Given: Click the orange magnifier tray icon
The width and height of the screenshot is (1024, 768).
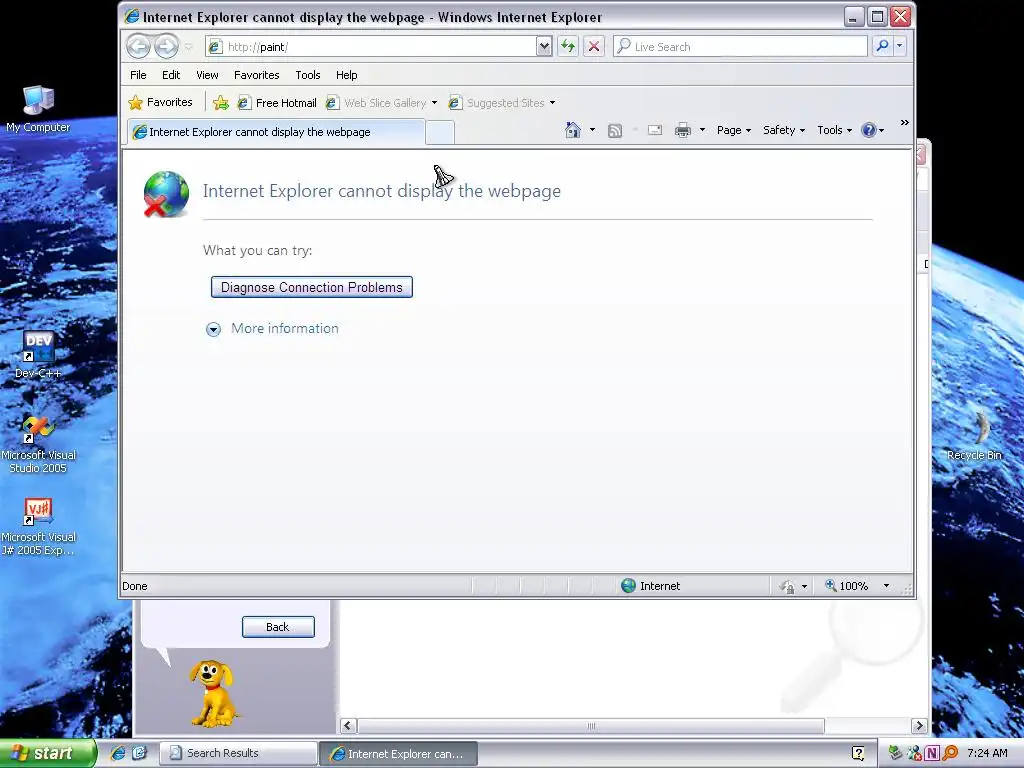Looking at the screenshot, I should [950, 754].
